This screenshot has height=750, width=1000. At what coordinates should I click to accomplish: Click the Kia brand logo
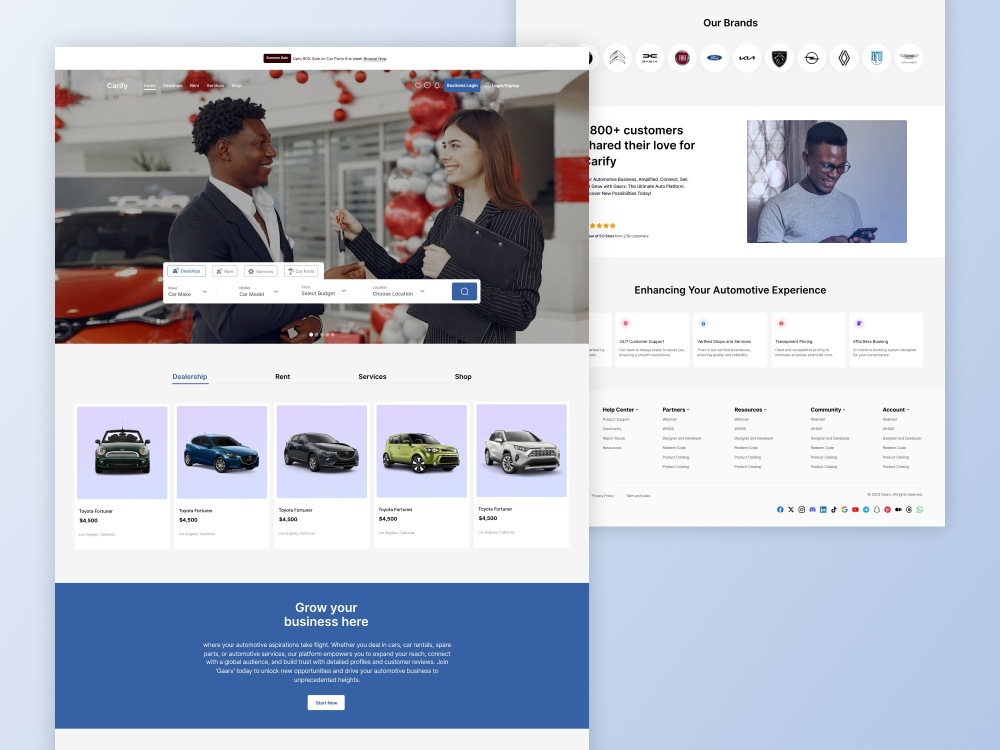747,58
